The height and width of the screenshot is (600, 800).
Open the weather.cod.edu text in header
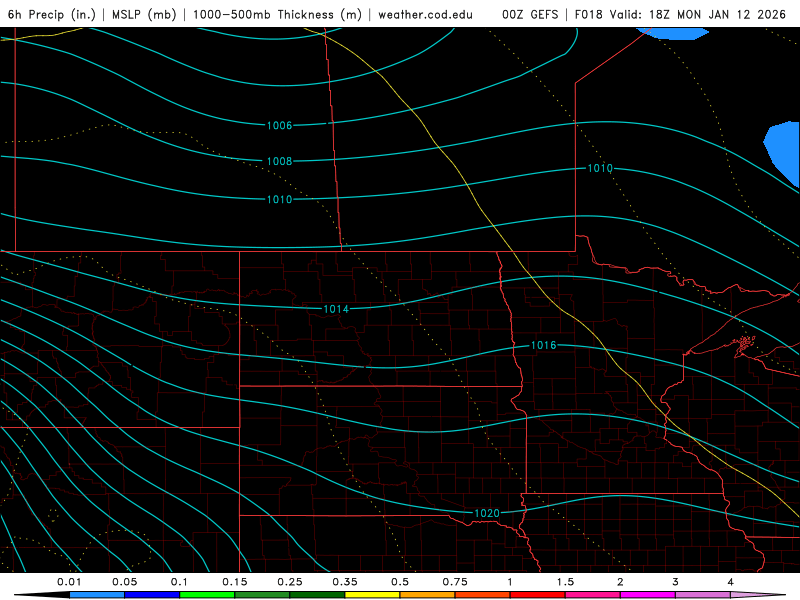coord(425,15)
